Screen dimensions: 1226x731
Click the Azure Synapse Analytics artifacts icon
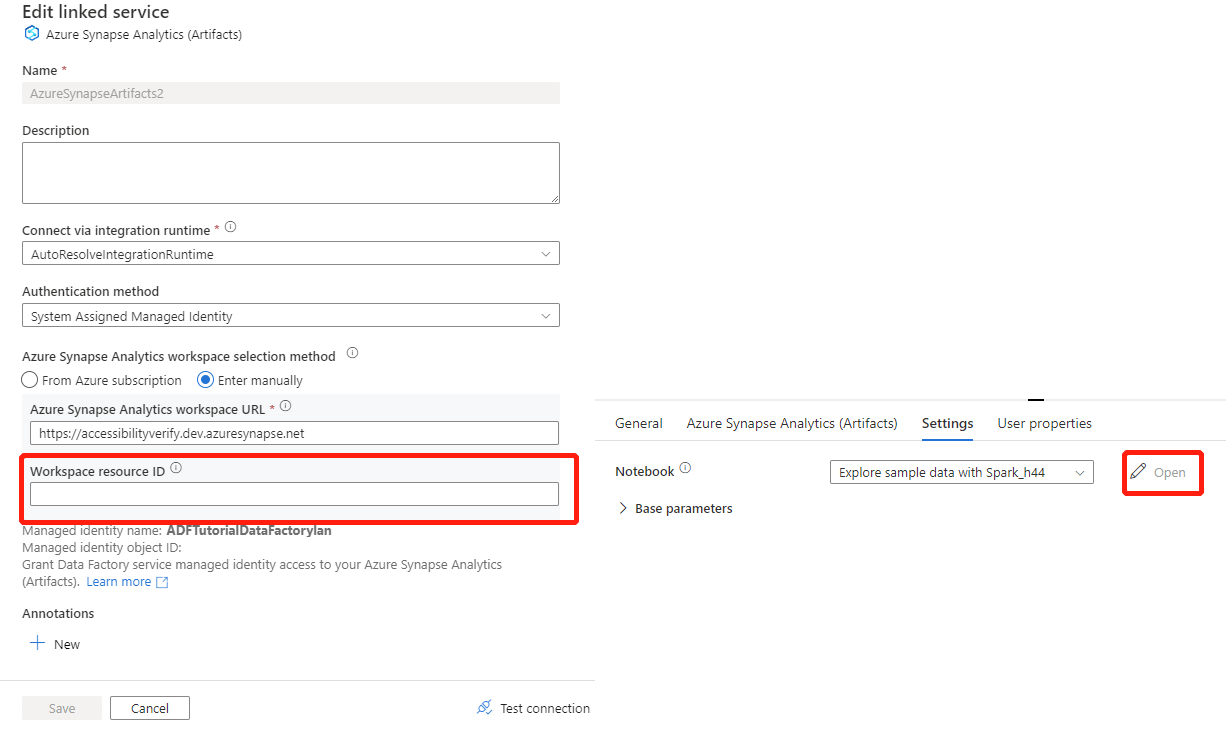tap(31, 34)
